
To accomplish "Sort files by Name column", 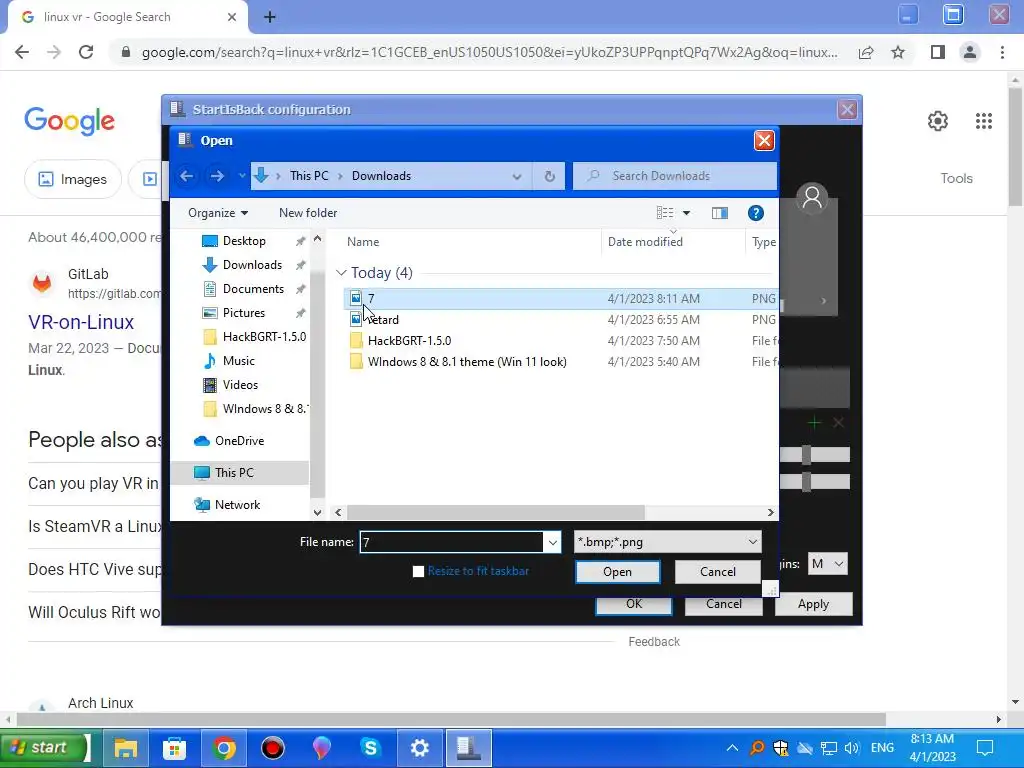I will (363, 242).
